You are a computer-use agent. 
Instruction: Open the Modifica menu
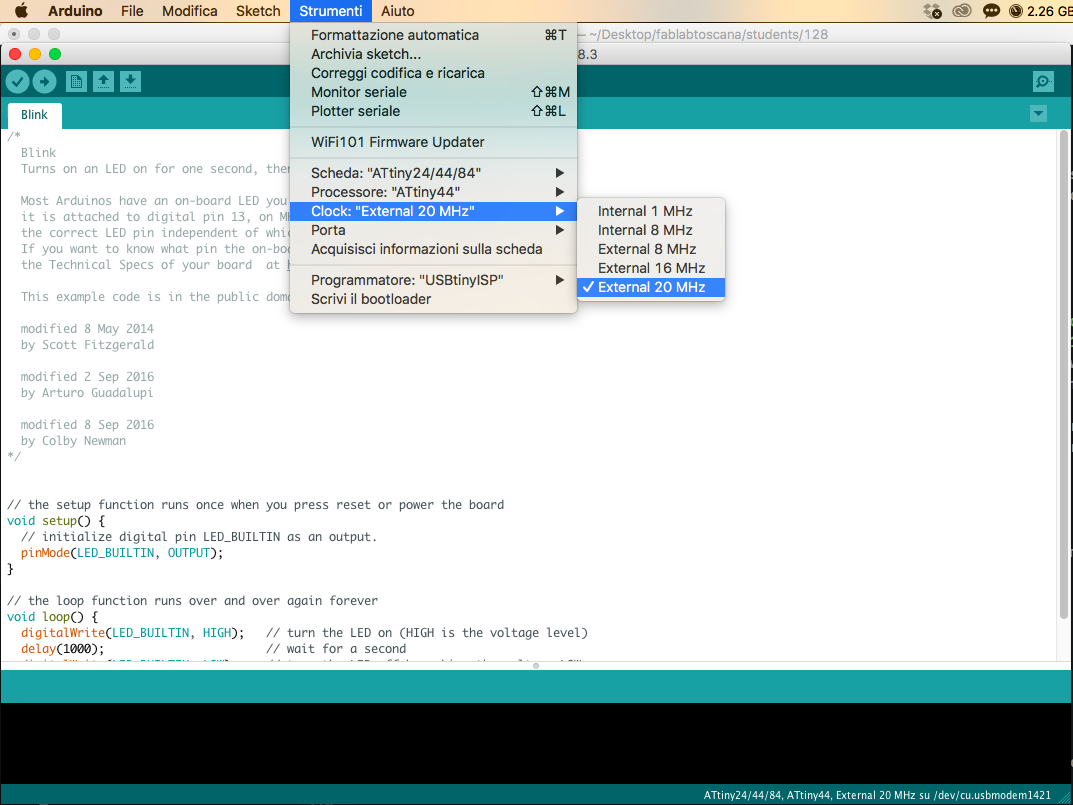click(x=190, y=11)
